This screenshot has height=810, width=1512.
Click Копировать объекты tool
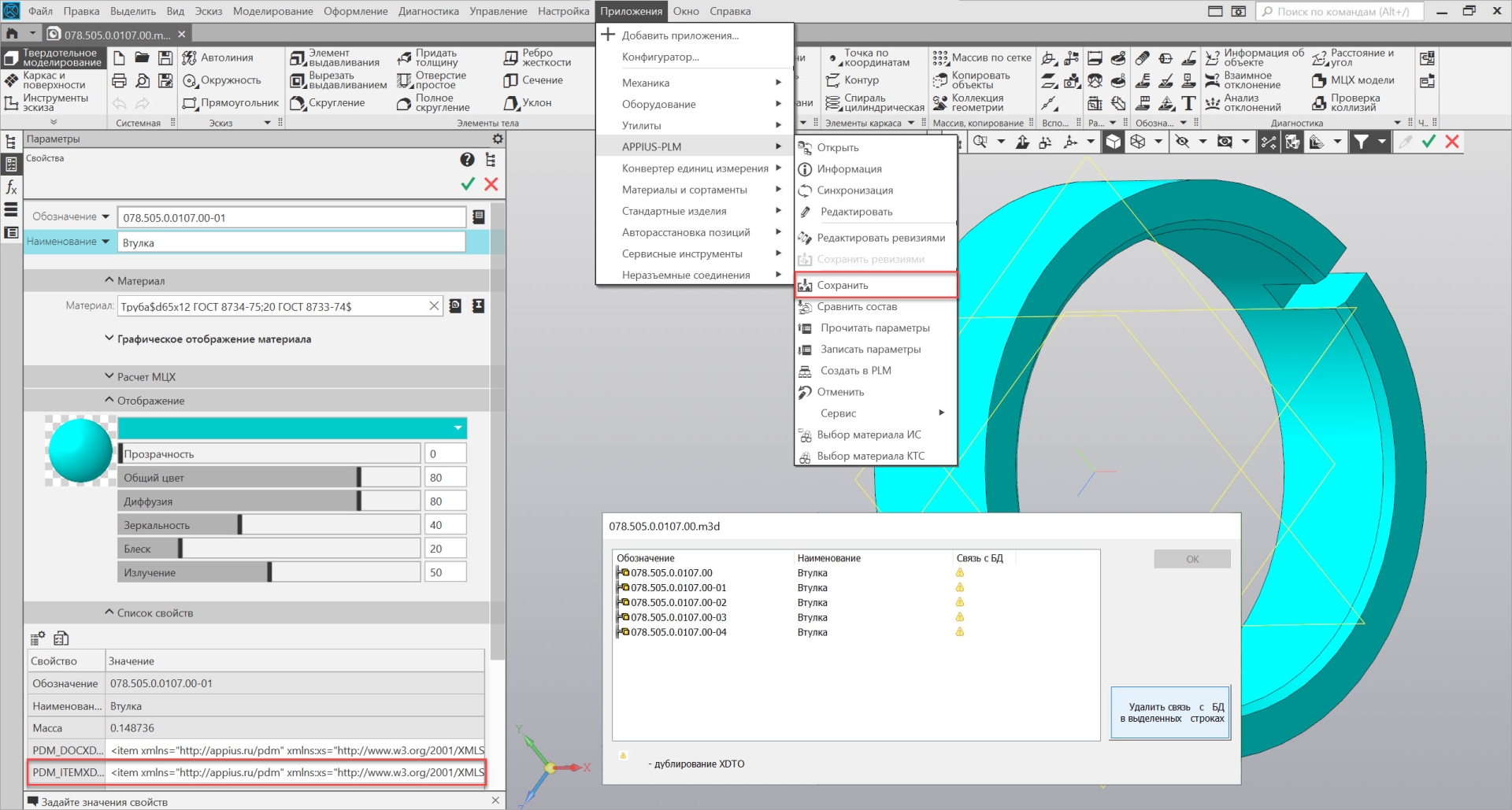972,80
